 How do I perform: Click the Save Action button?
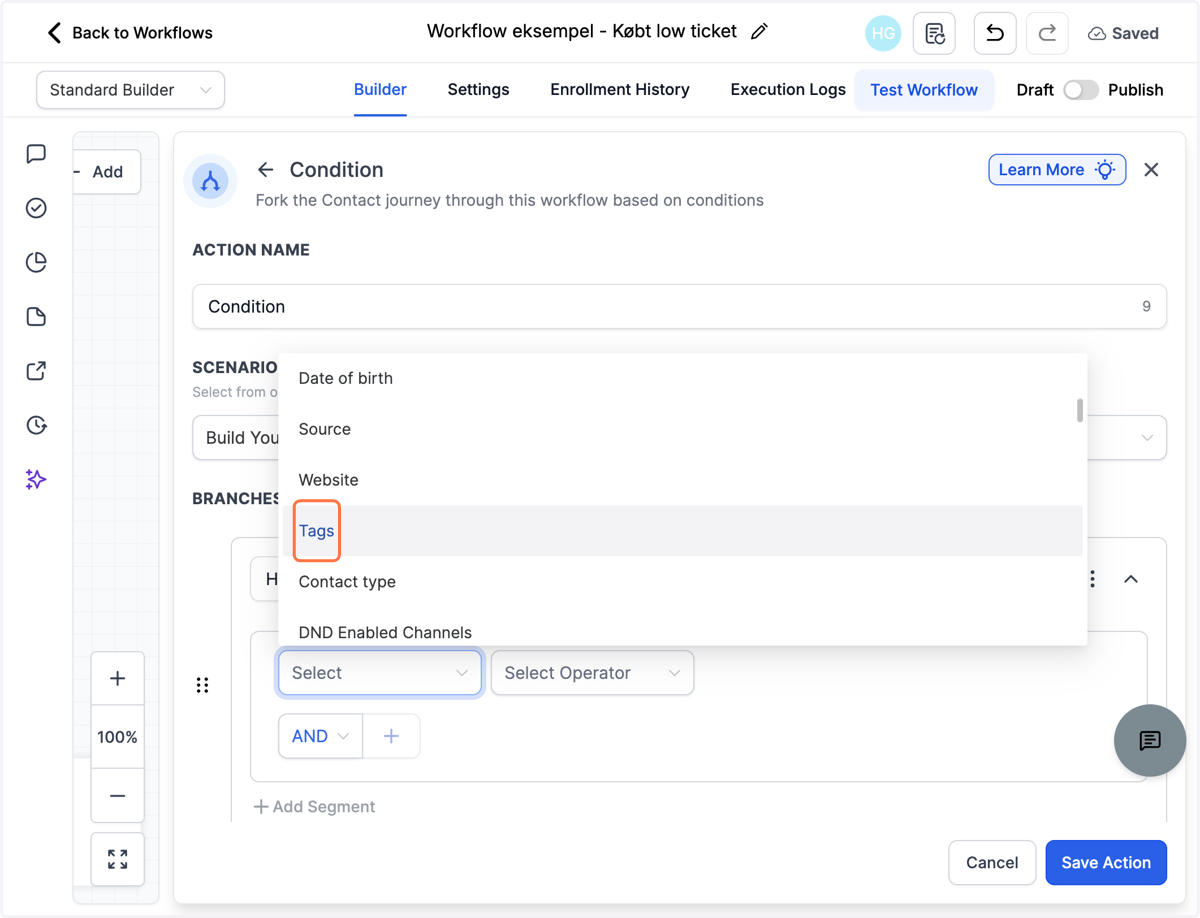[x=1106, y=862]
